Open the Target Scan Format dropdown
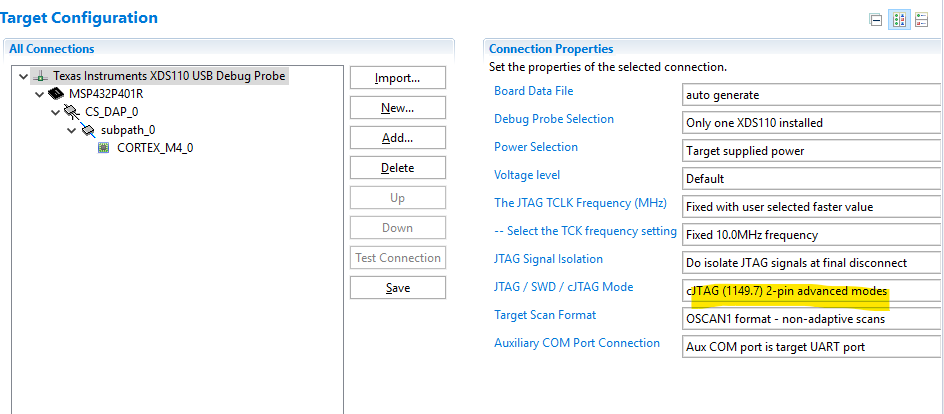 [810, 319]
